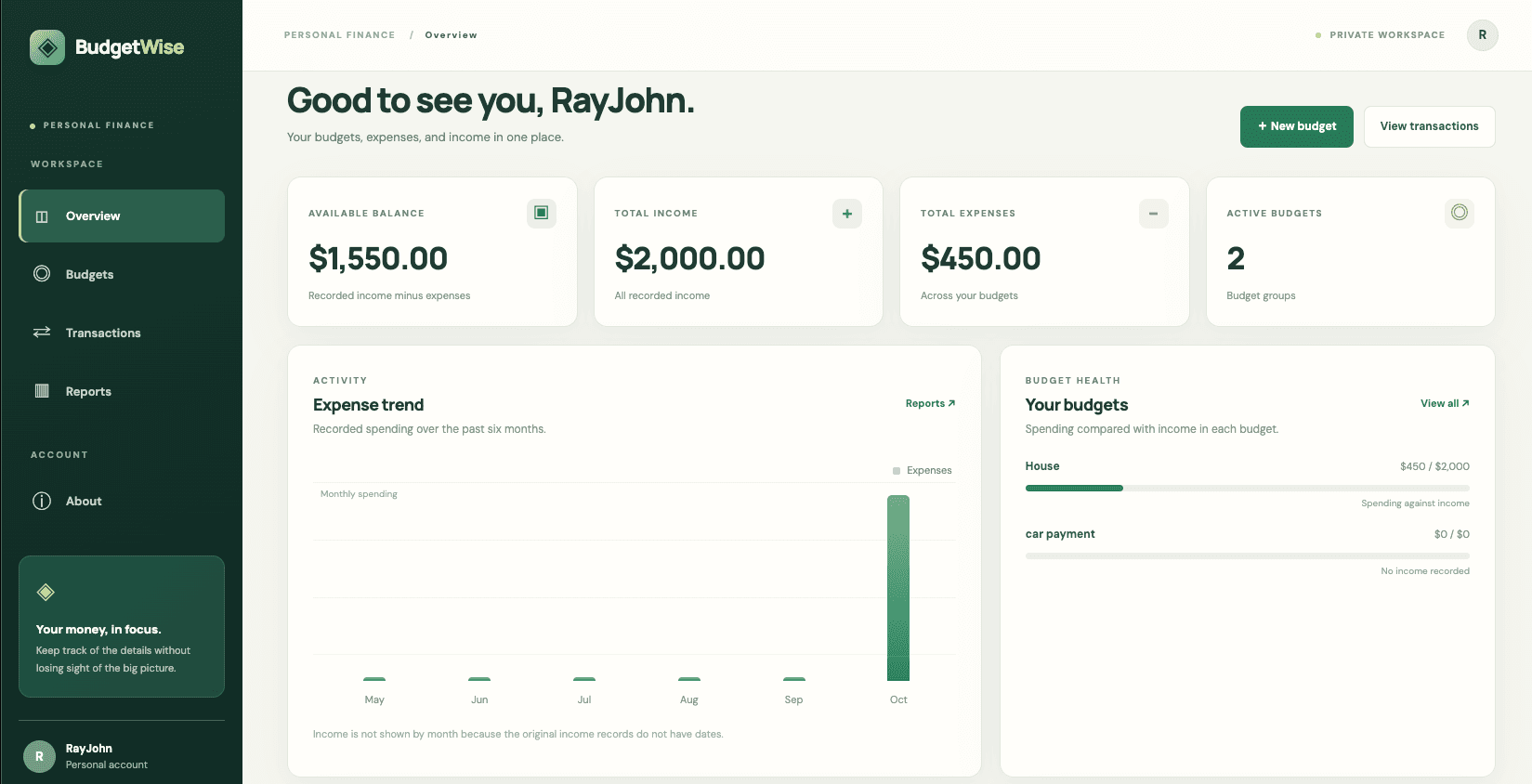Image resolution: width=1532 pixels, height=784 pixels.
Task: Select the car payment budget name
Action: 1060,534
